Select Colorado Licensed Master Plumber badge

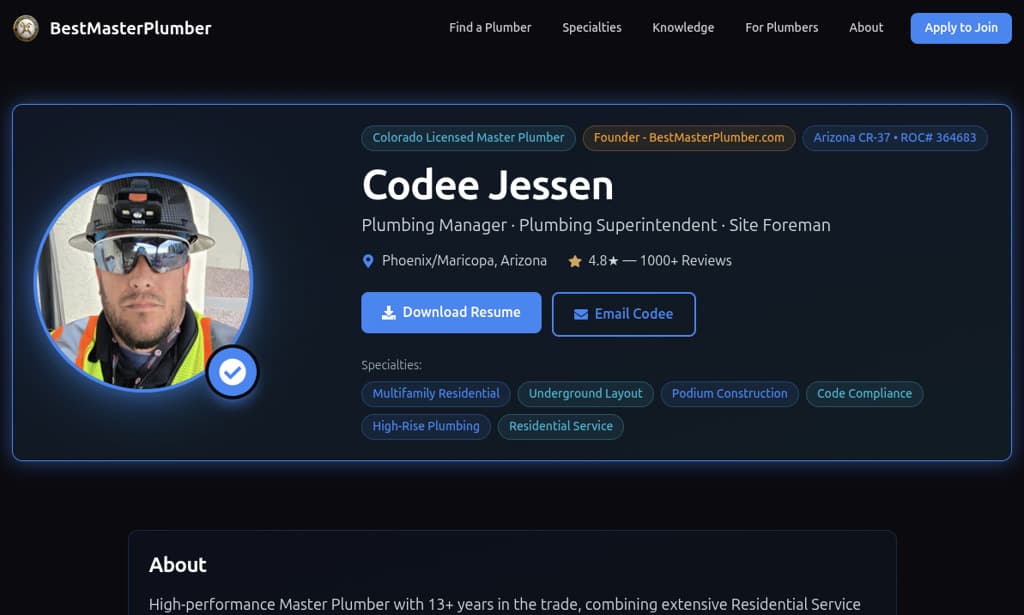point(468,138)
